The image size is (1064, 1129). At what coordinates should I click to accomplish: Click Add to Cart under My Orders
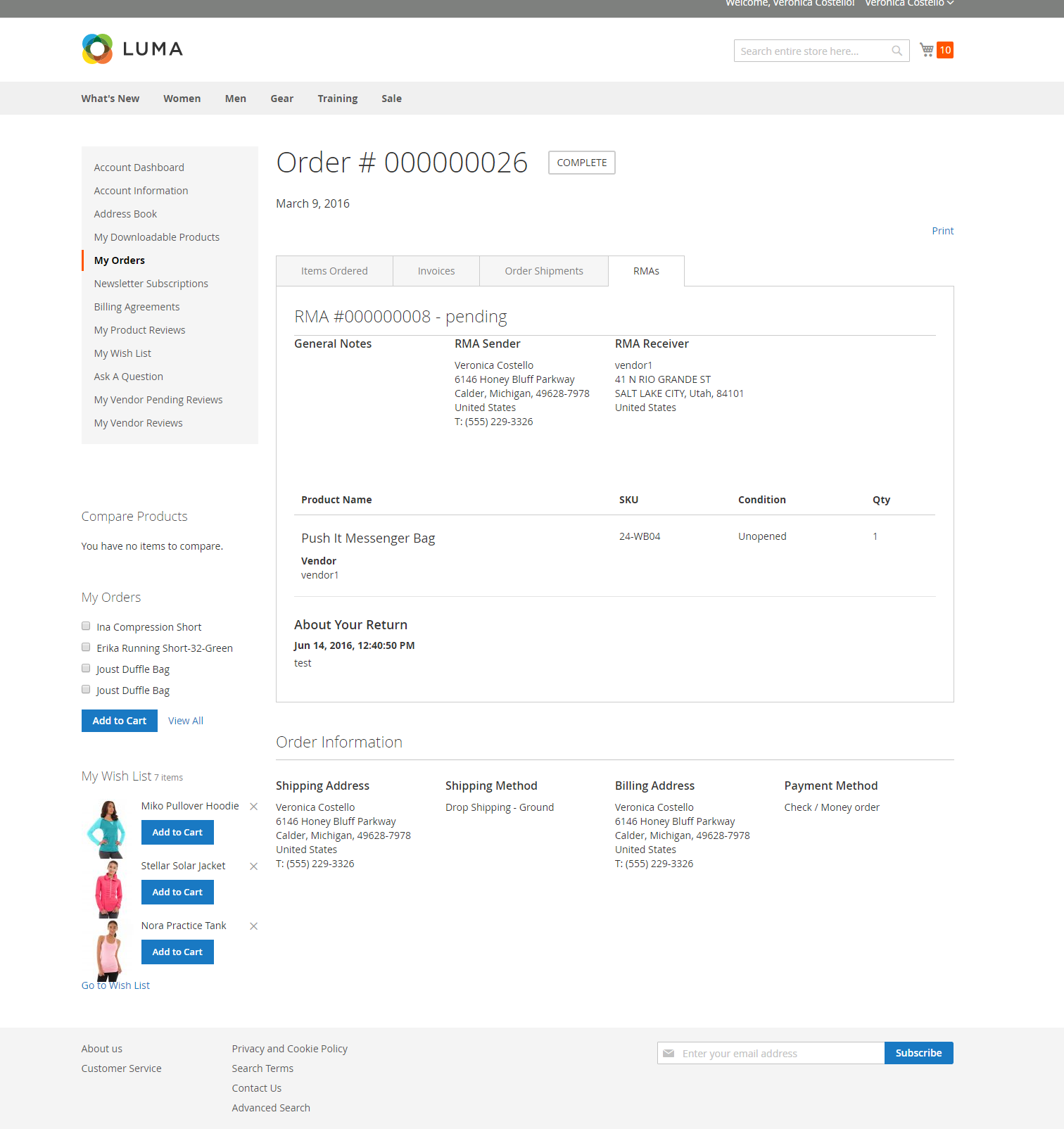(x=120, y=721)
